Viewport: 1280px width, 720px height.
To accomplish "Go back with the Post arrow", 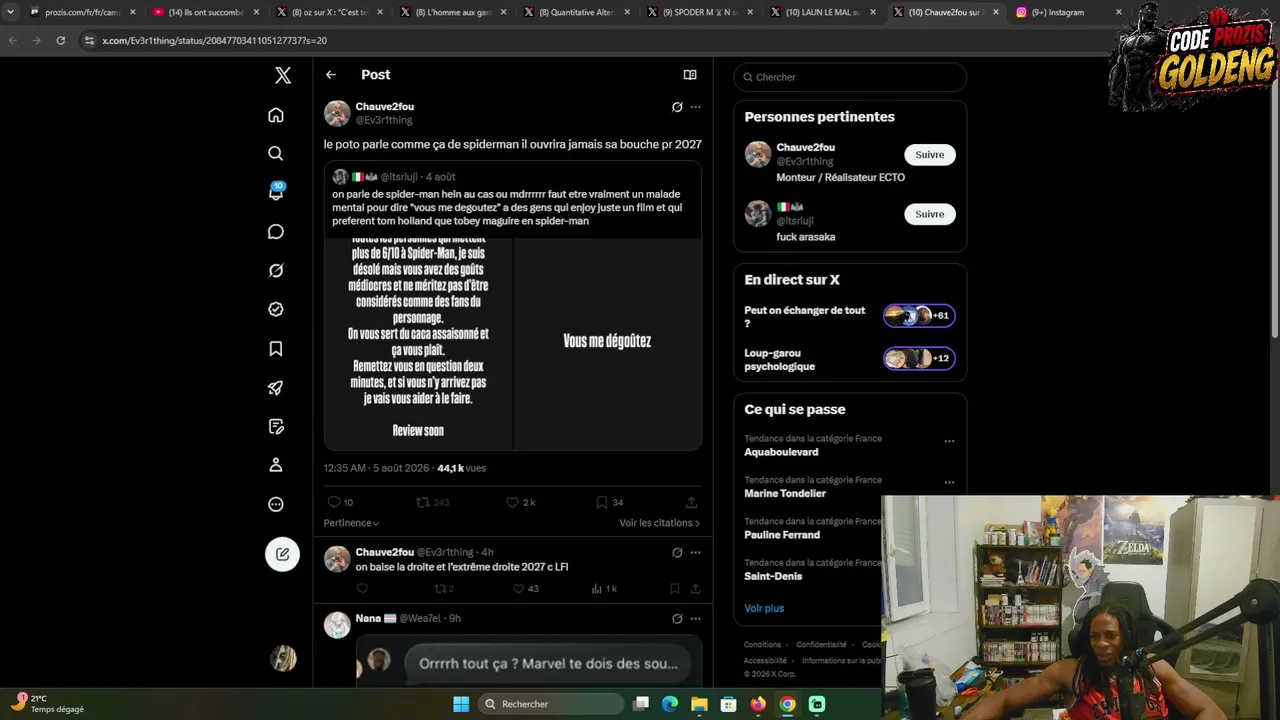I will 331,75.
